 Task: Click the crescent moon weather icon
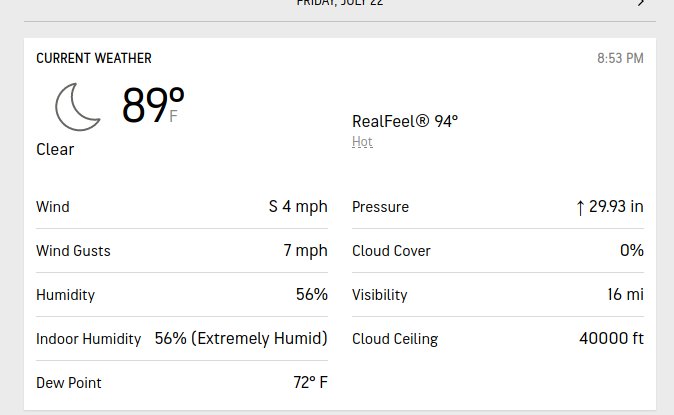coord(78,107)
